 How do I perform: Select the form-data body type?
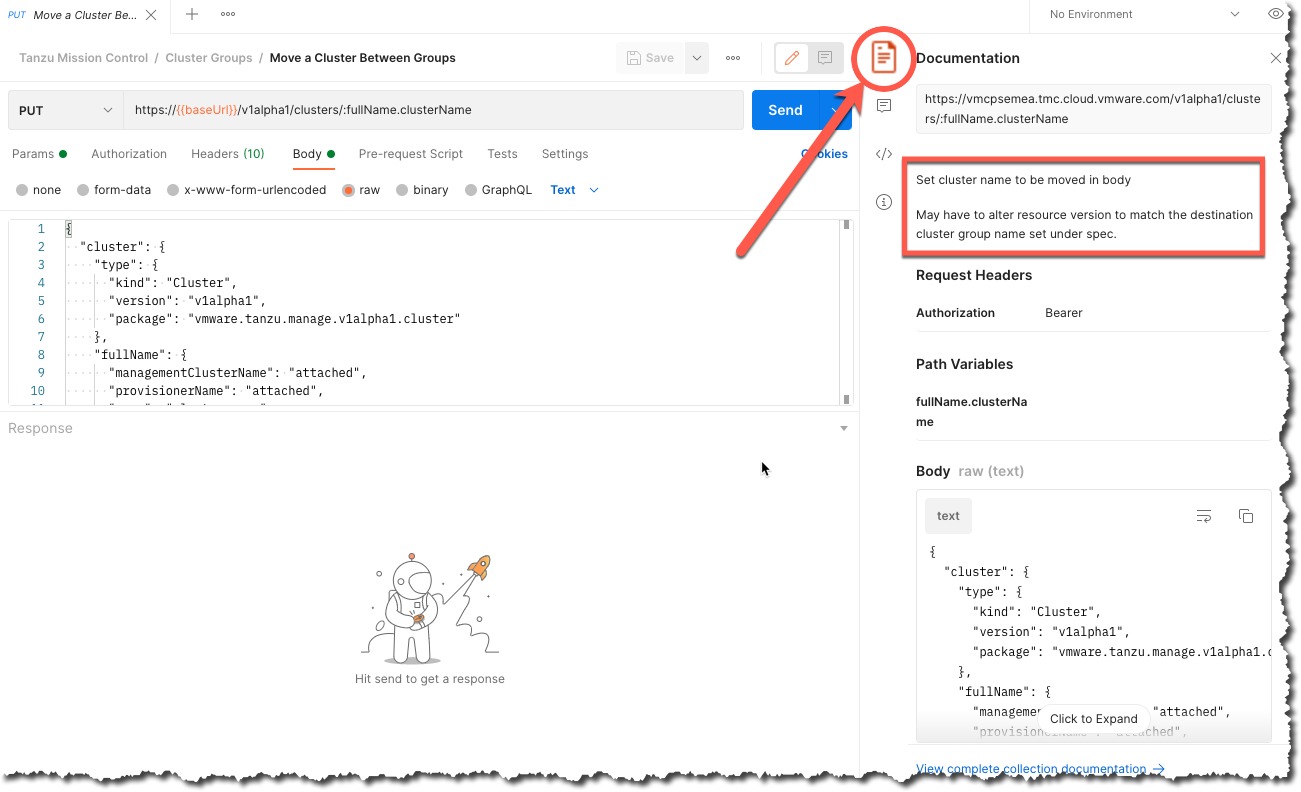pos(114,190)
